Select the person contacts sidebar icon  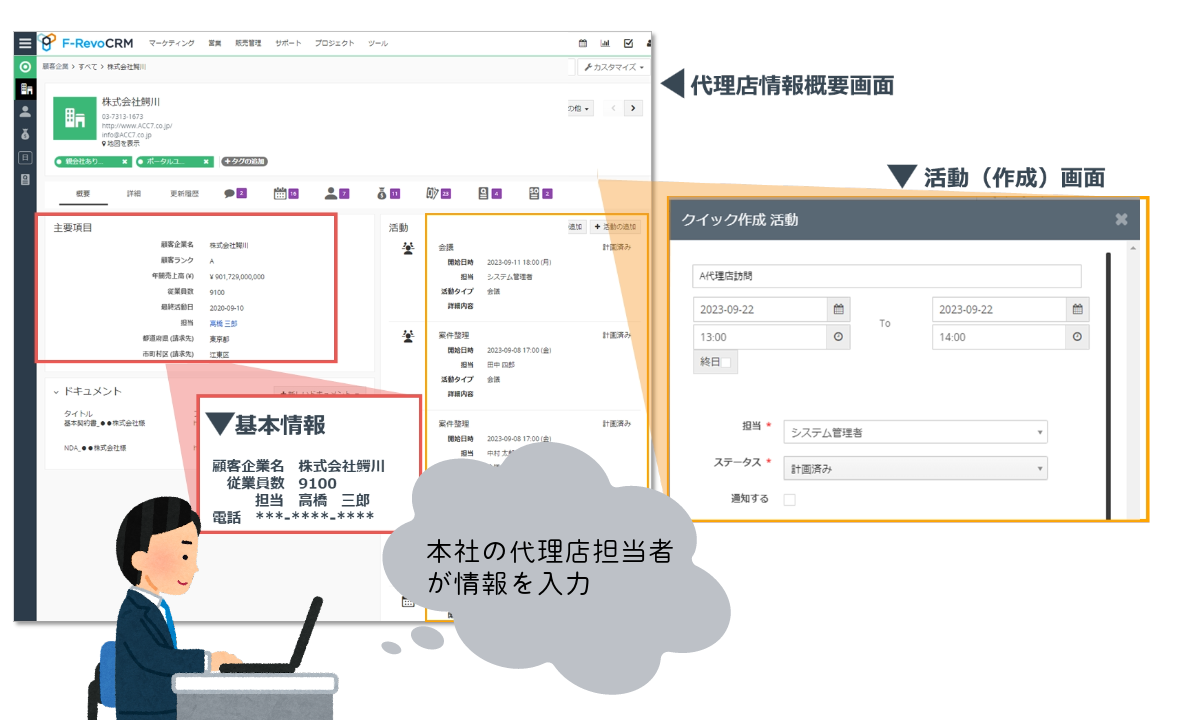click(25, 111)
